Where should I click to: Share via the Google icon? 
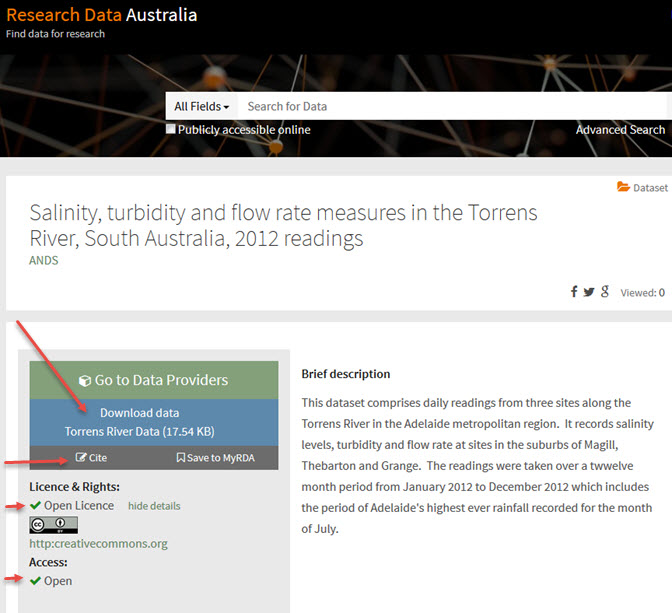[x=605, y=292]
